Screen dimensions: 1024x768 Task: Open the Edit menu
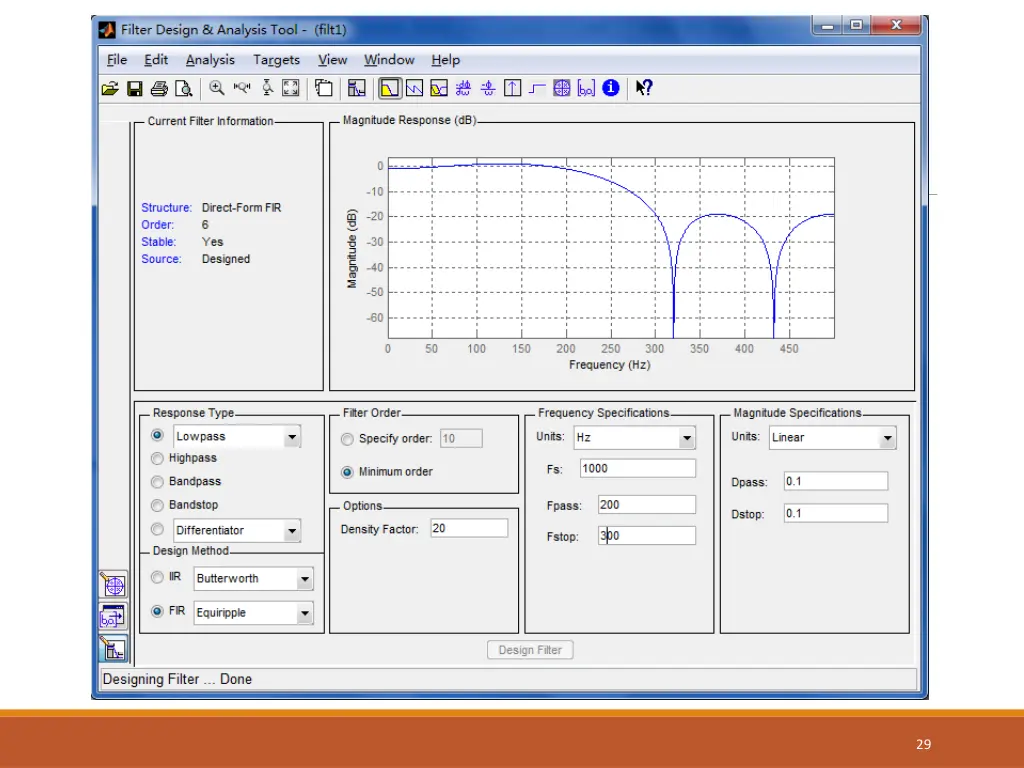156,60
